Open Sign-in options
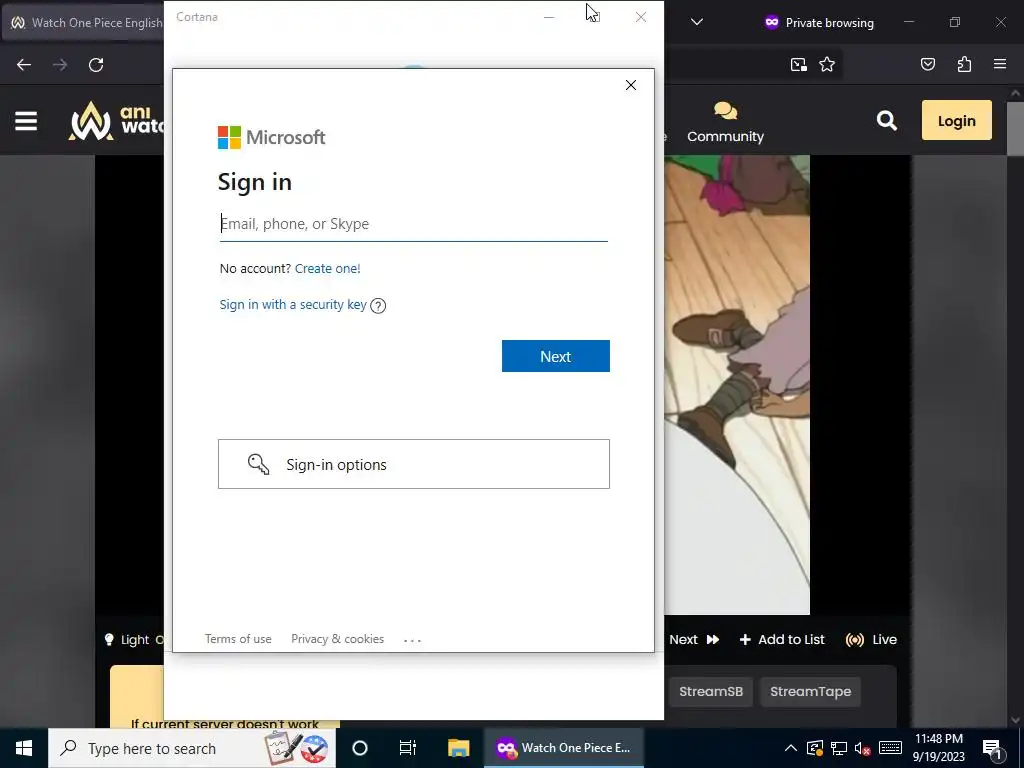The width and height of the screenshot is (1024, 768). [413, 464]
